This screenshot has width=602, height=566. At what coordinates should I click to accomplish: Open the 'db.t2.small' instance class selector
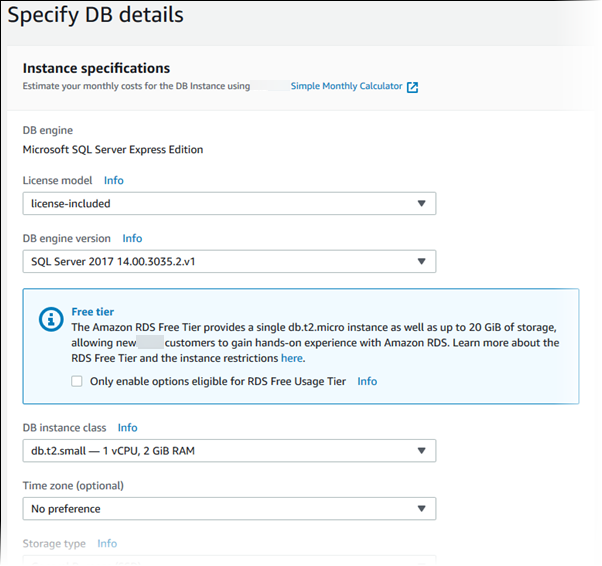pos(228,451)
